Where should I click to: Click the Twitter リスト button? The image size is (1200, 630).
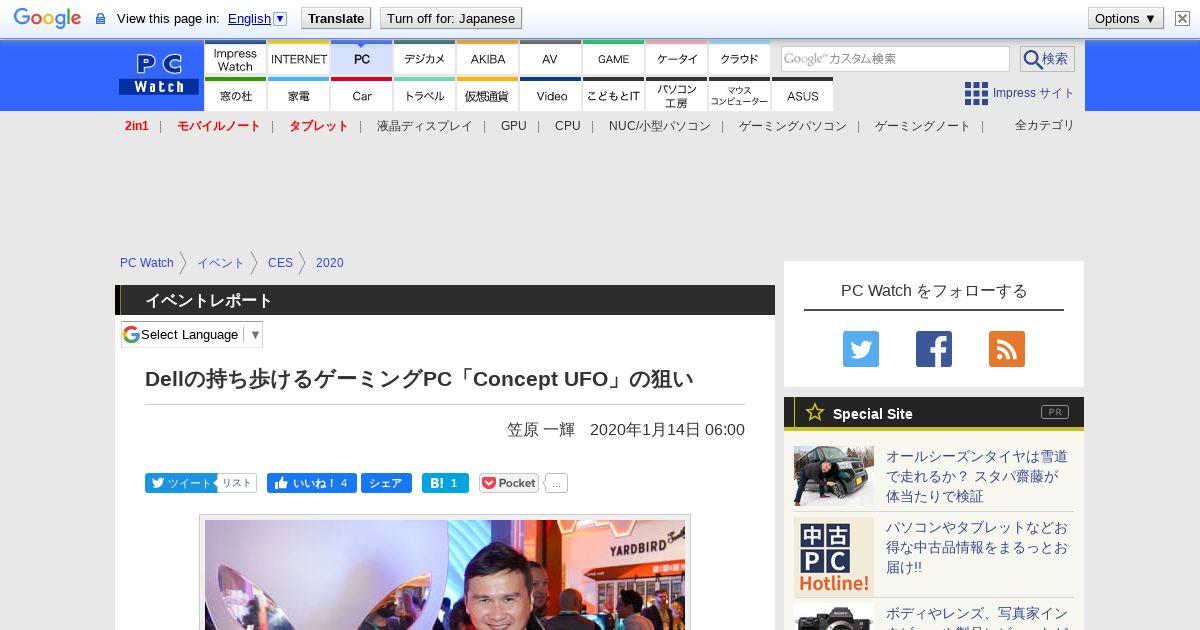(236, 483)
